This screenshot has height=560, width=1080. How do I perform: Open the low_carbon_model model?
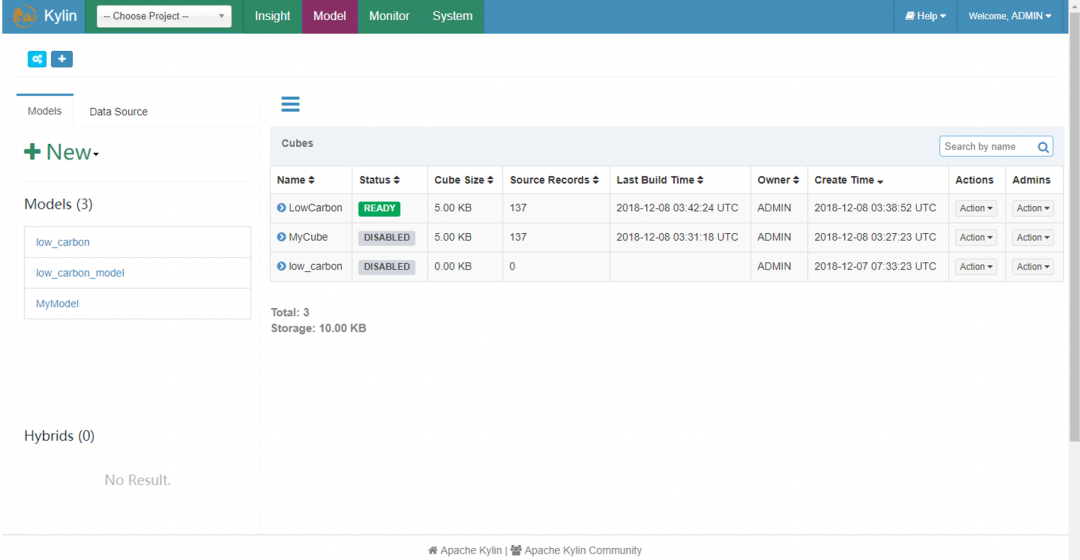click(80, 273)
